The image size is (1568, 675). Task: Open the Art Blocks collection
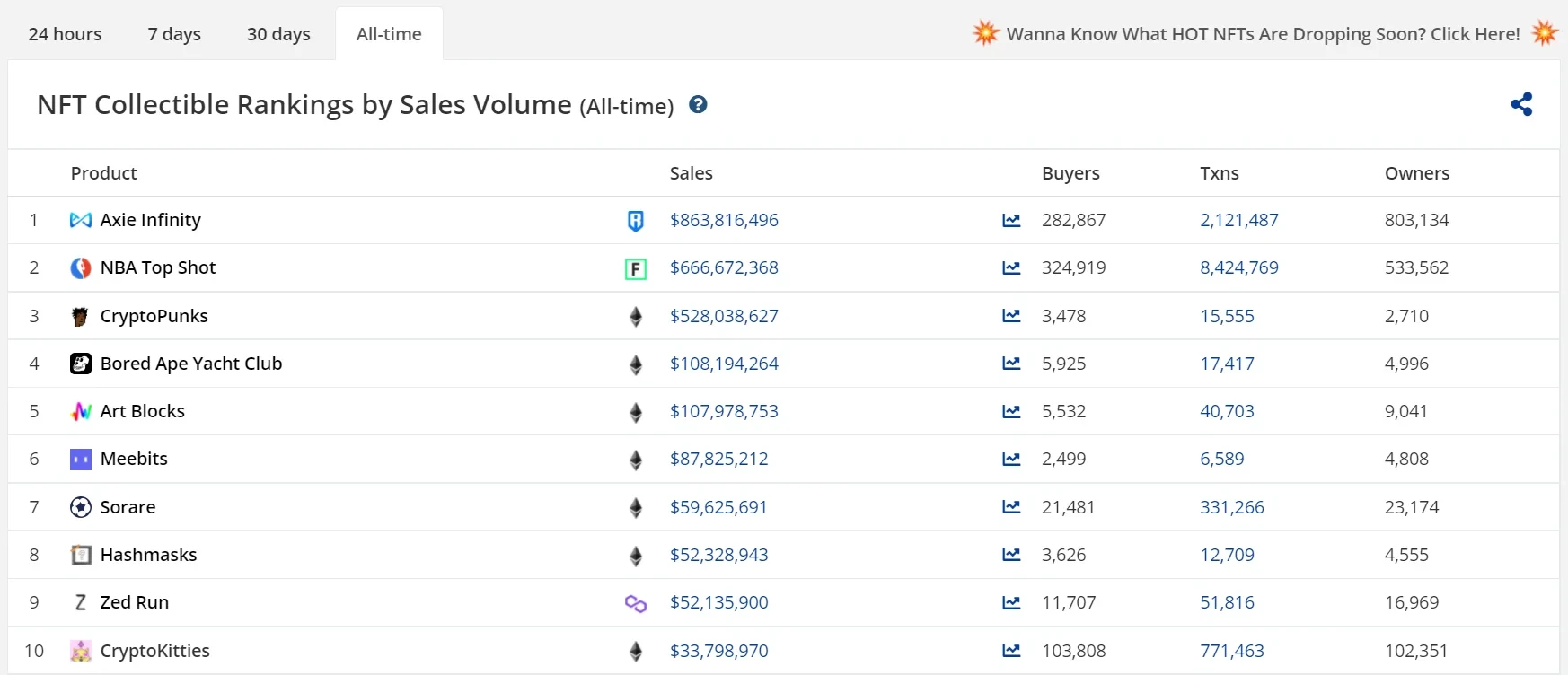coord(142,411)
